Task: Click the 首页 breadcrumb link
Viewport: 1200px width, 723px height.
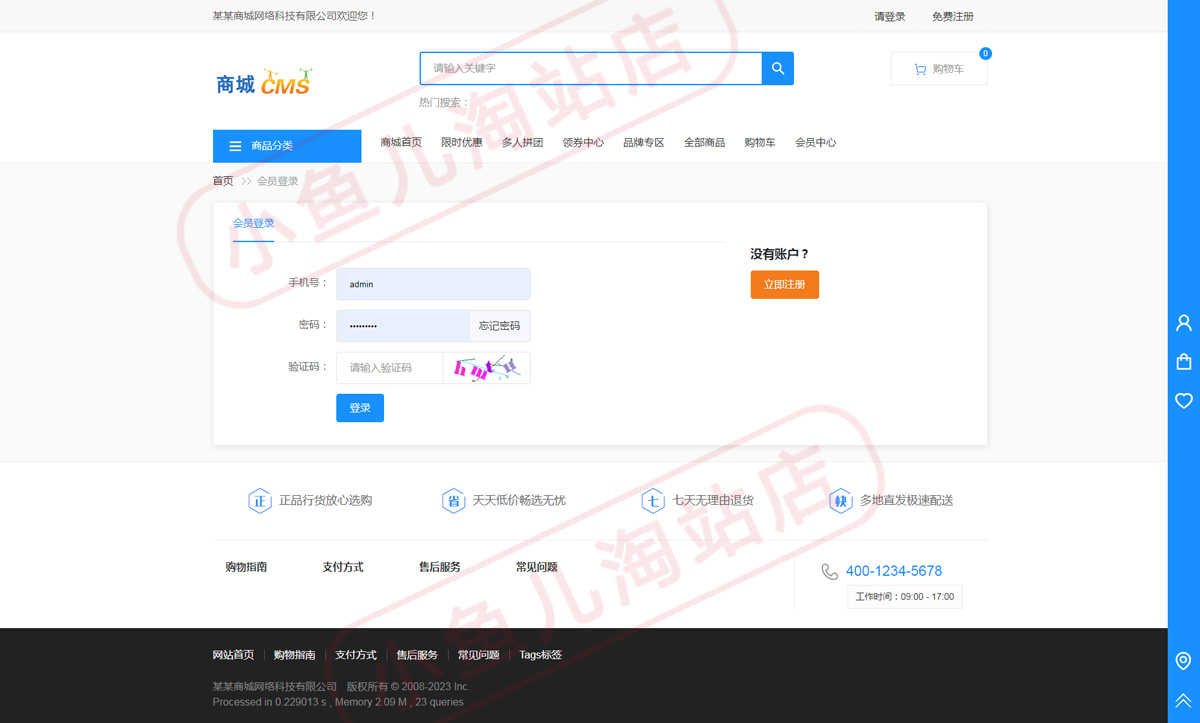Action: [223, 181]
